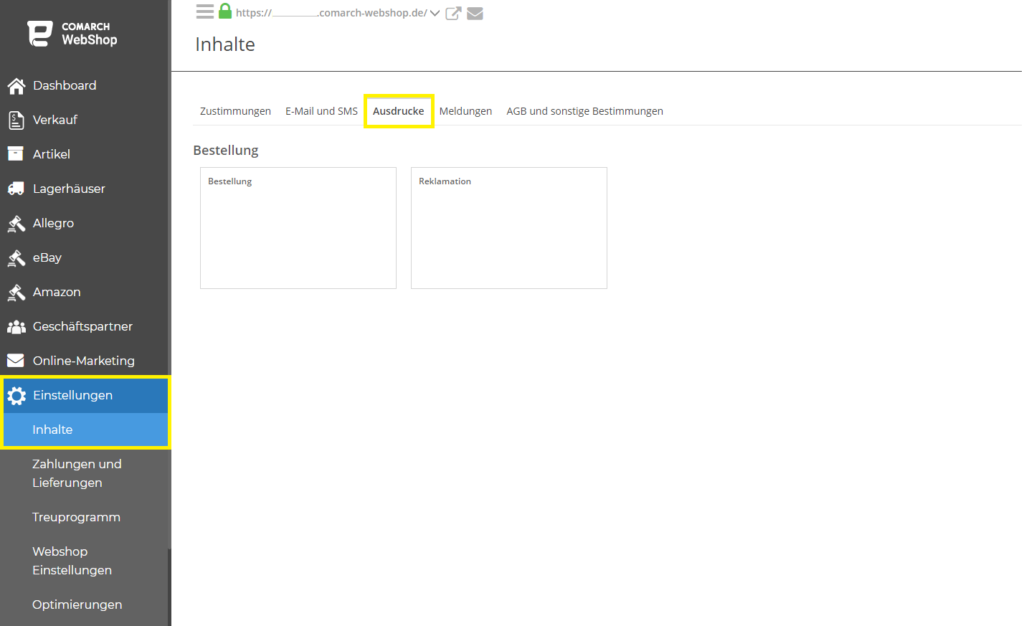Click the envelope mail icon in header

475,13
